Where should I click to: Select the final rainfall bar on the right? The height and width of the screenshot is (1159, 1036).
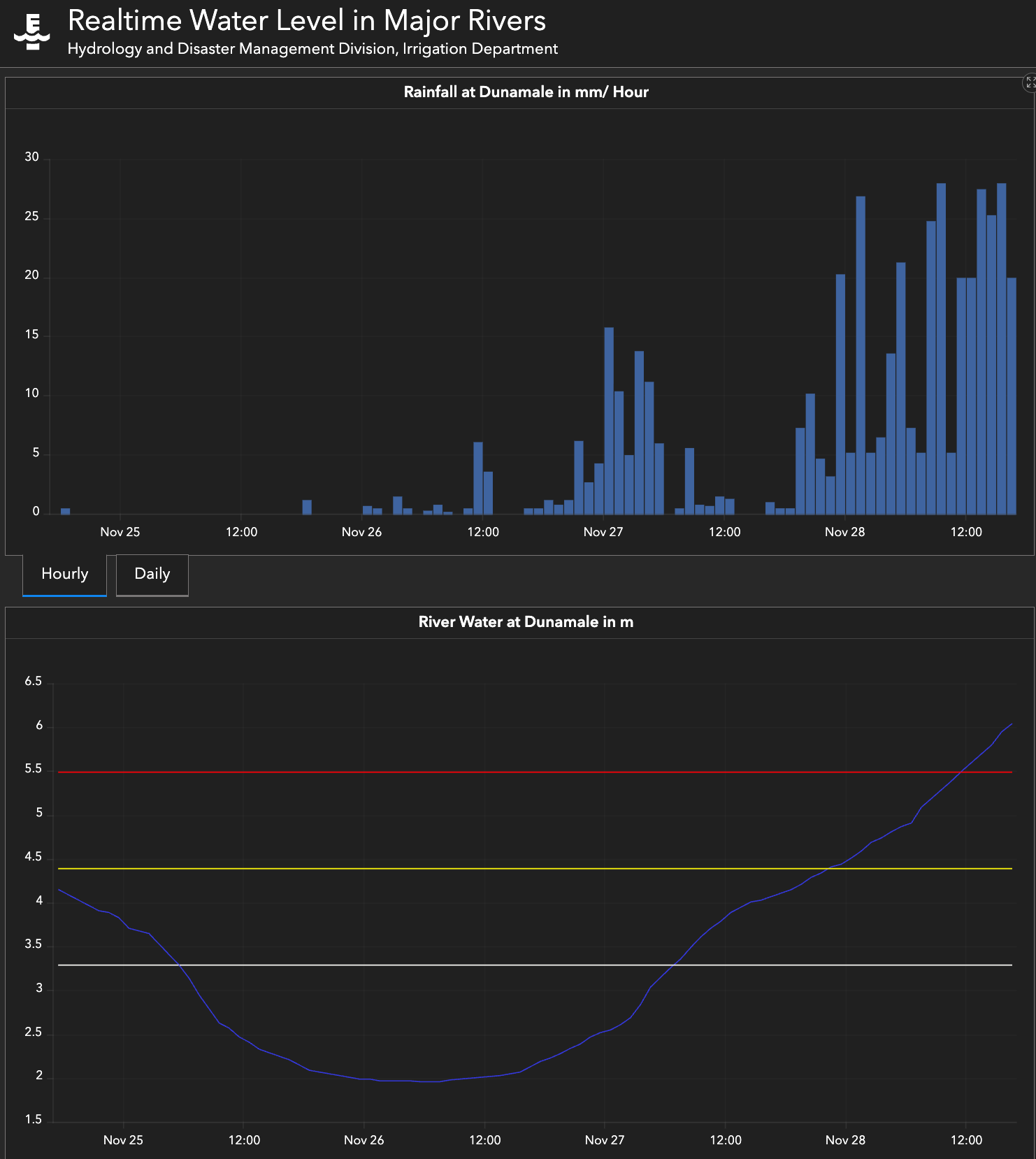[1012, 396]
